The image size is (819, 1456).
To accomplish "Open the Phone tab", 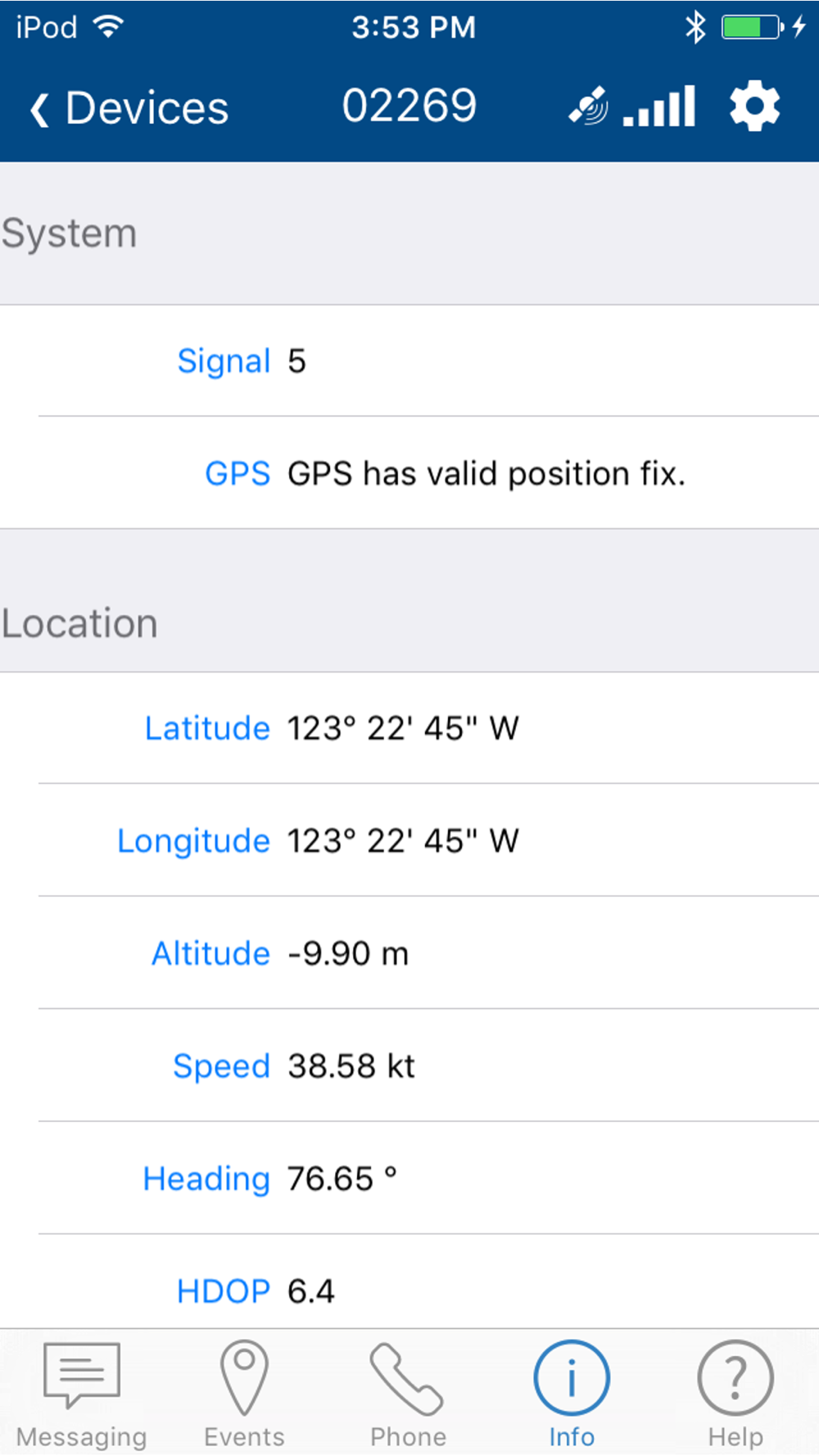I will point(408,1394).
